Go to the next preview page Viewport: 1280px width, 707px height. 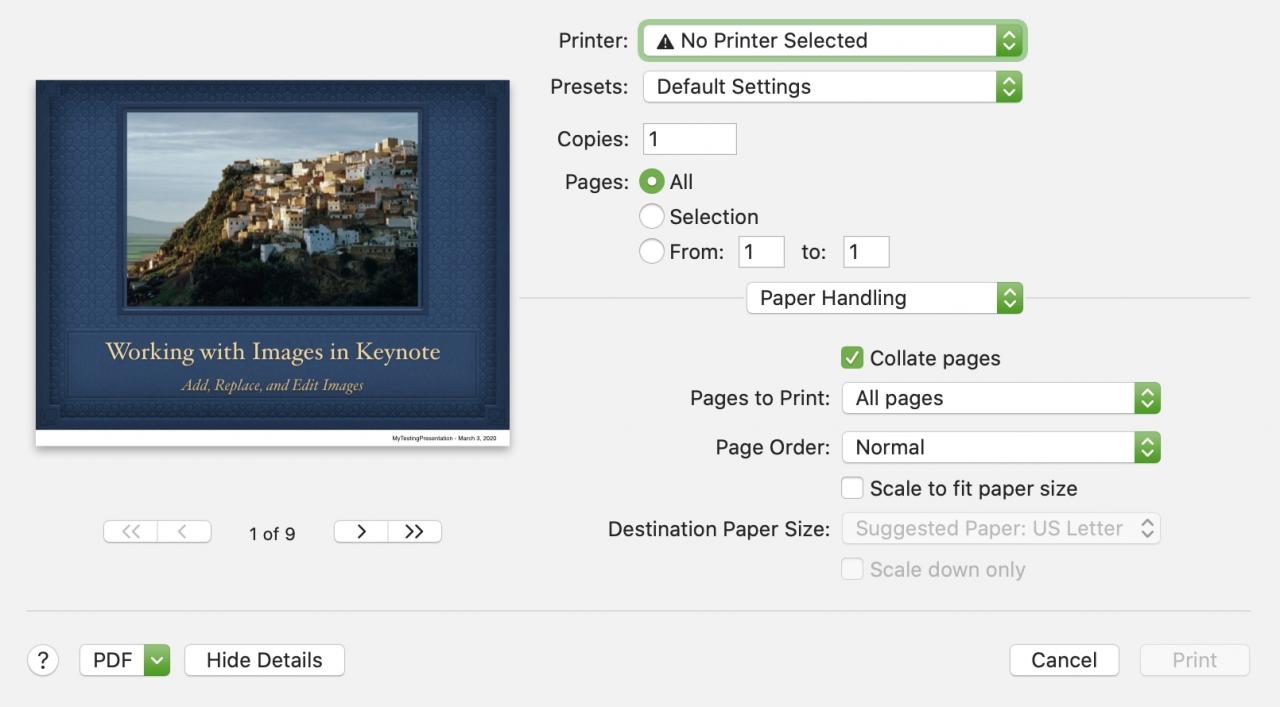[x=361, y=532]
